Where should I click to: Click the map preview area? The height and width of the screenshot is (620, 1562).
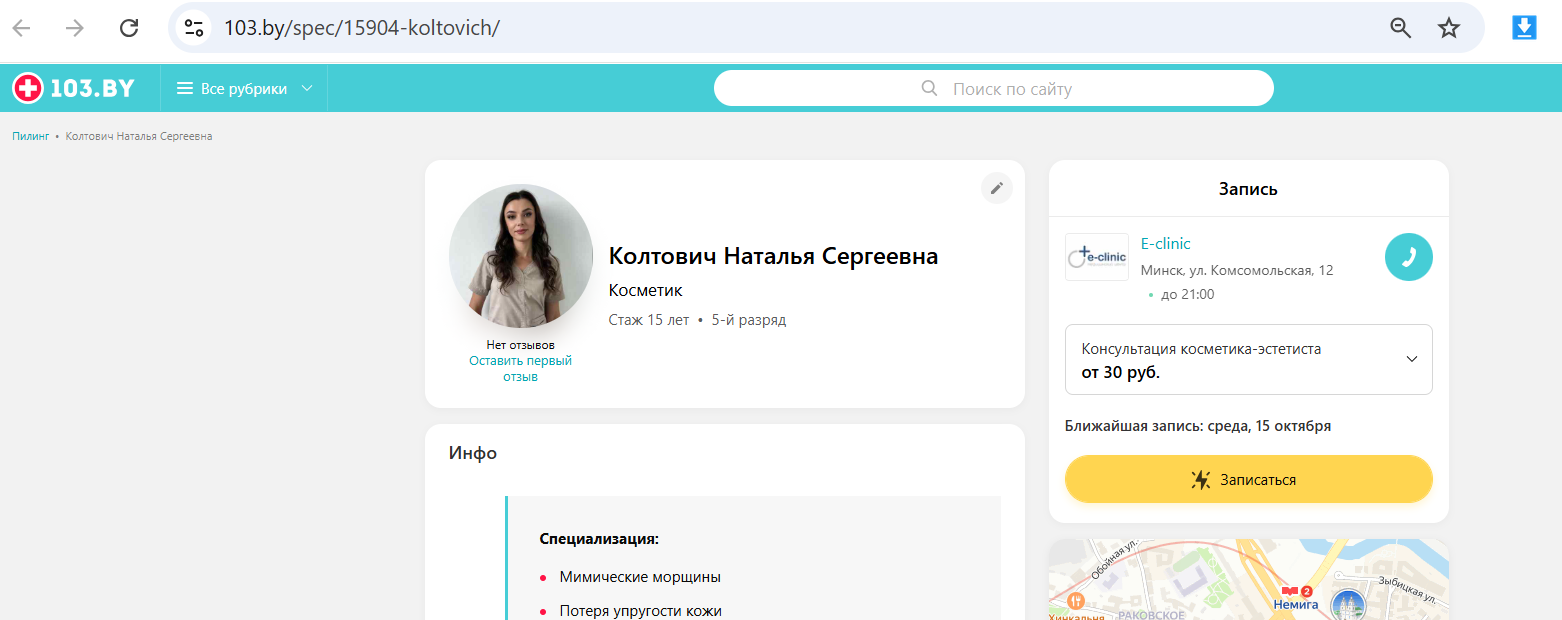[x=1248, y=580]
